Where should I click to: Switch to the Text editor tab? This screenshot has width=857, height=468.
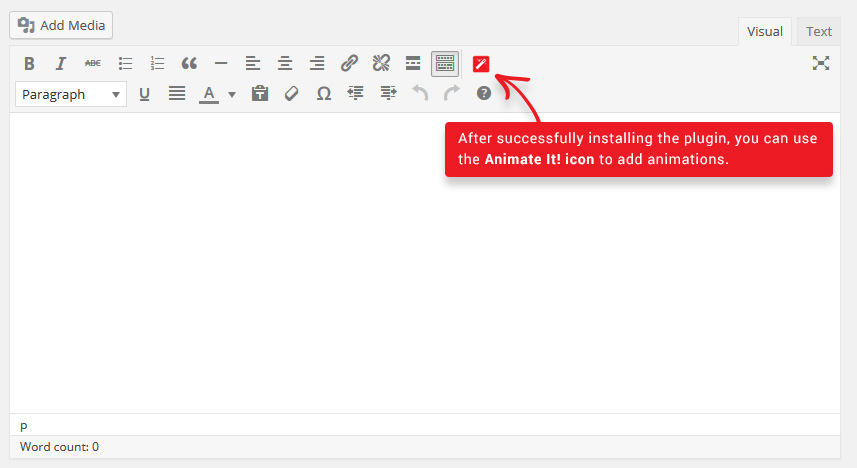[x=819, y=31]
